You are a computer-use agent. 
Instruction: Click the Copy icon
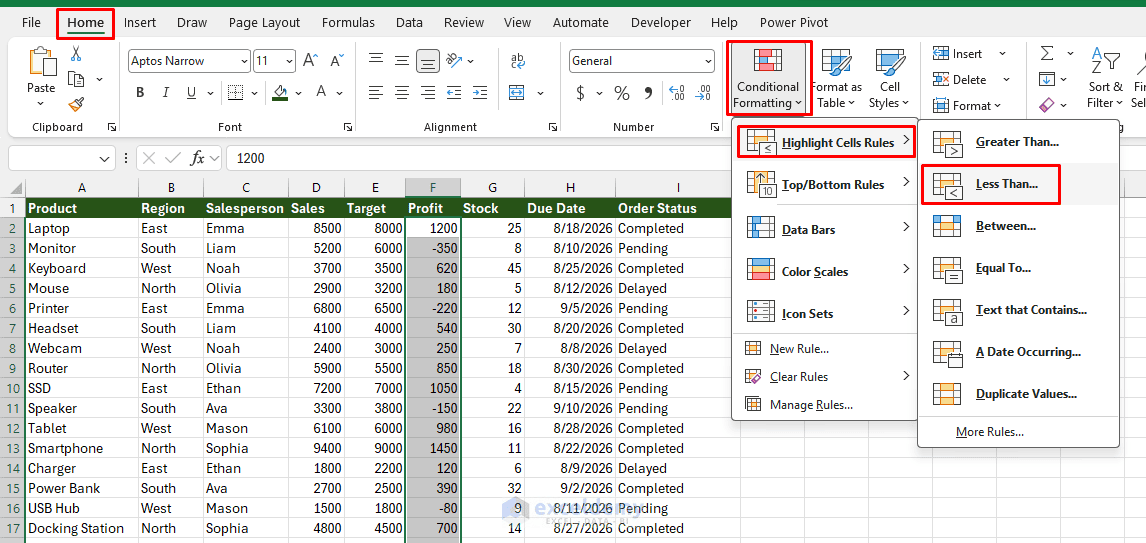pyautogui.click(x=76, y=79)
